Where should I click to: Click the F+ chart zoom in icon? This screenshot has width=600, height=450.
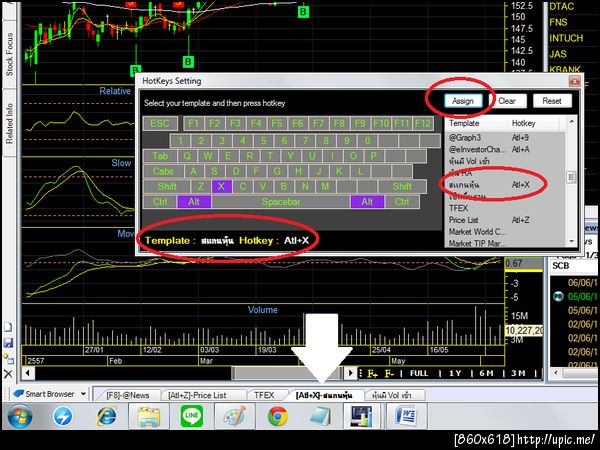372,373
